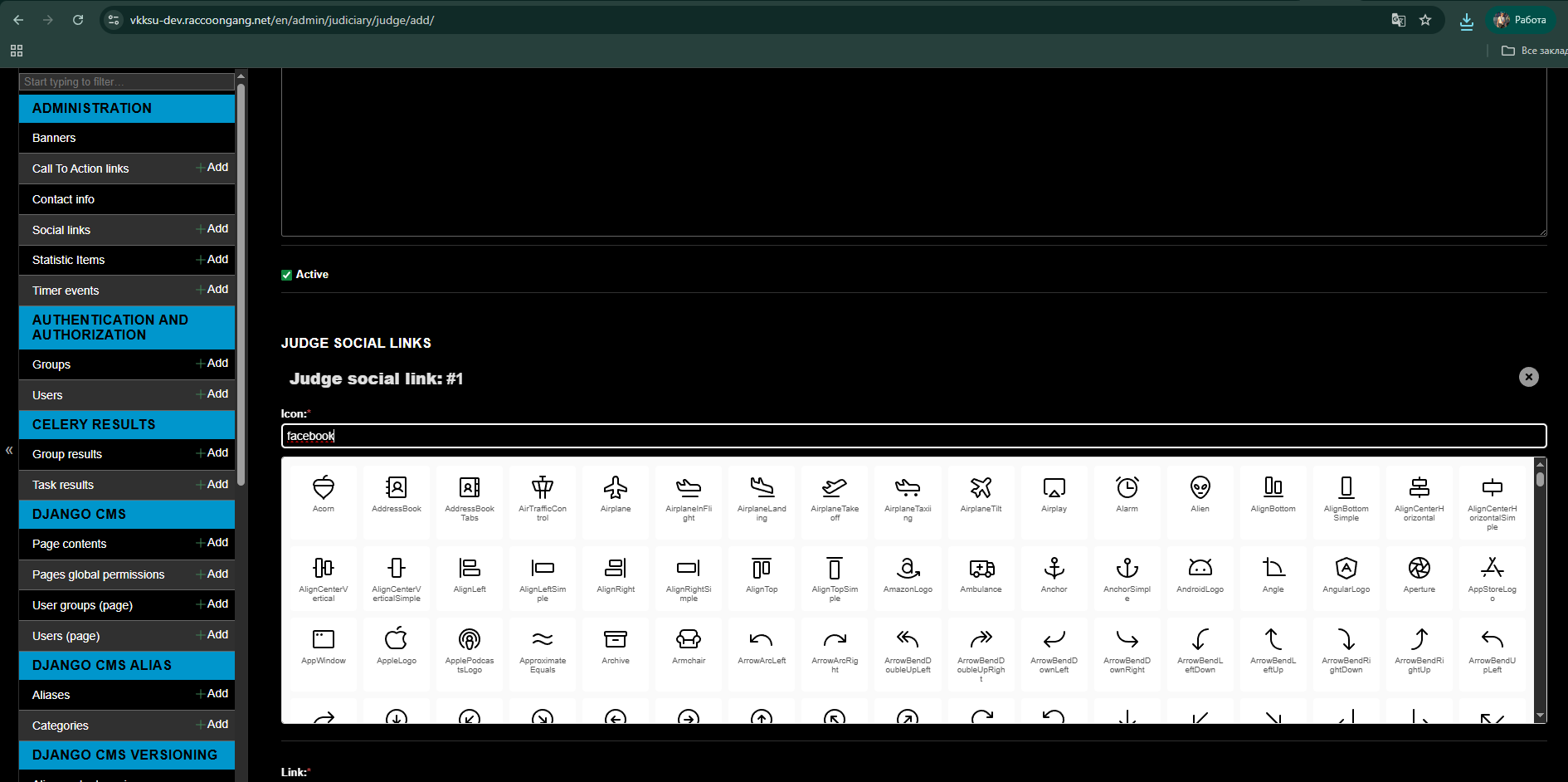Screen dimensions: 1568x782
Task: Focus the sidebar filter text field
Action: [126, 81]
